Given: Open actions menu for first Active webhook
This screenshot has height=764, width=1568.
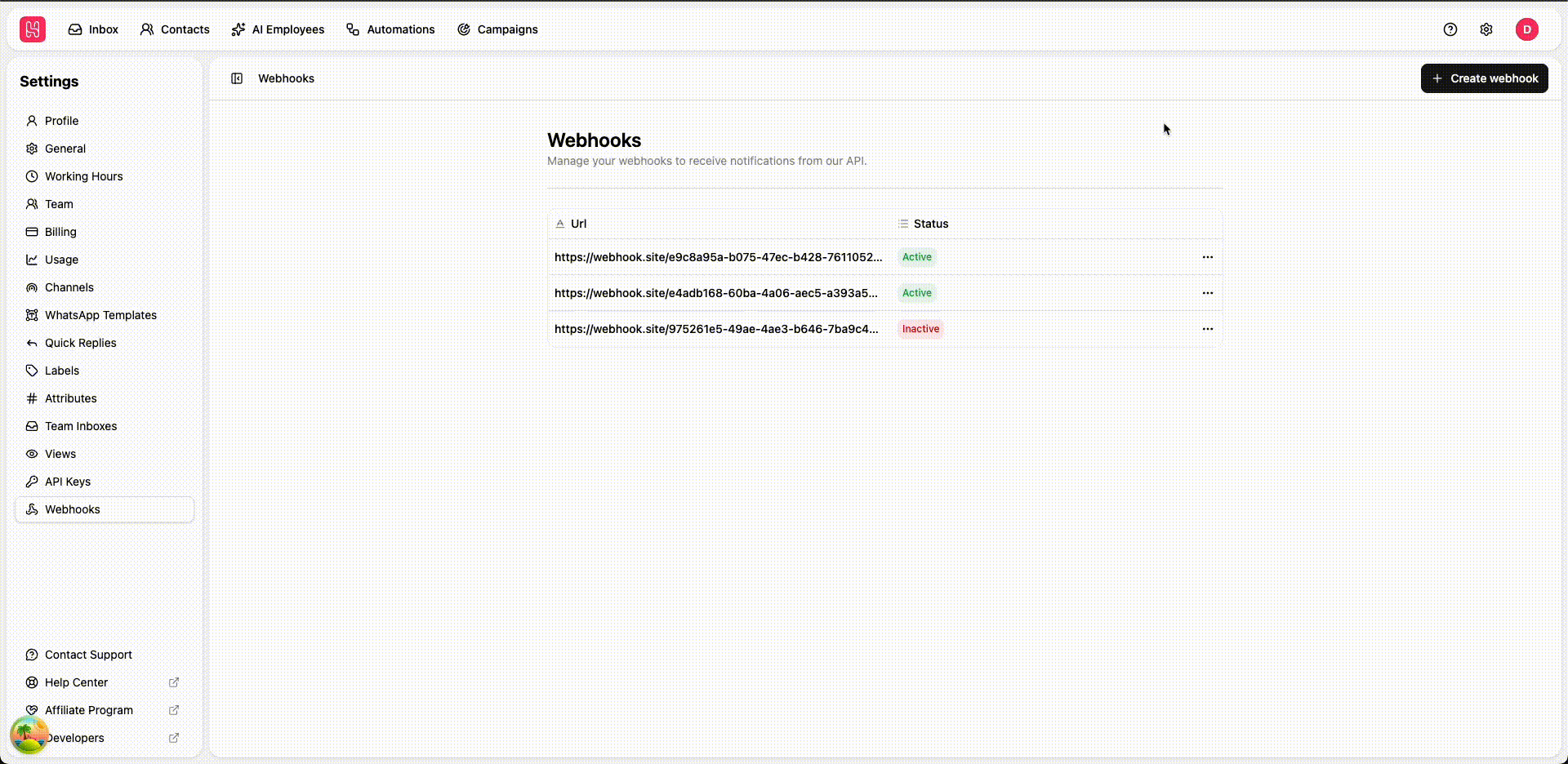Looking at the screenshot, I should pyautogui.click(x=1208, y=257).
